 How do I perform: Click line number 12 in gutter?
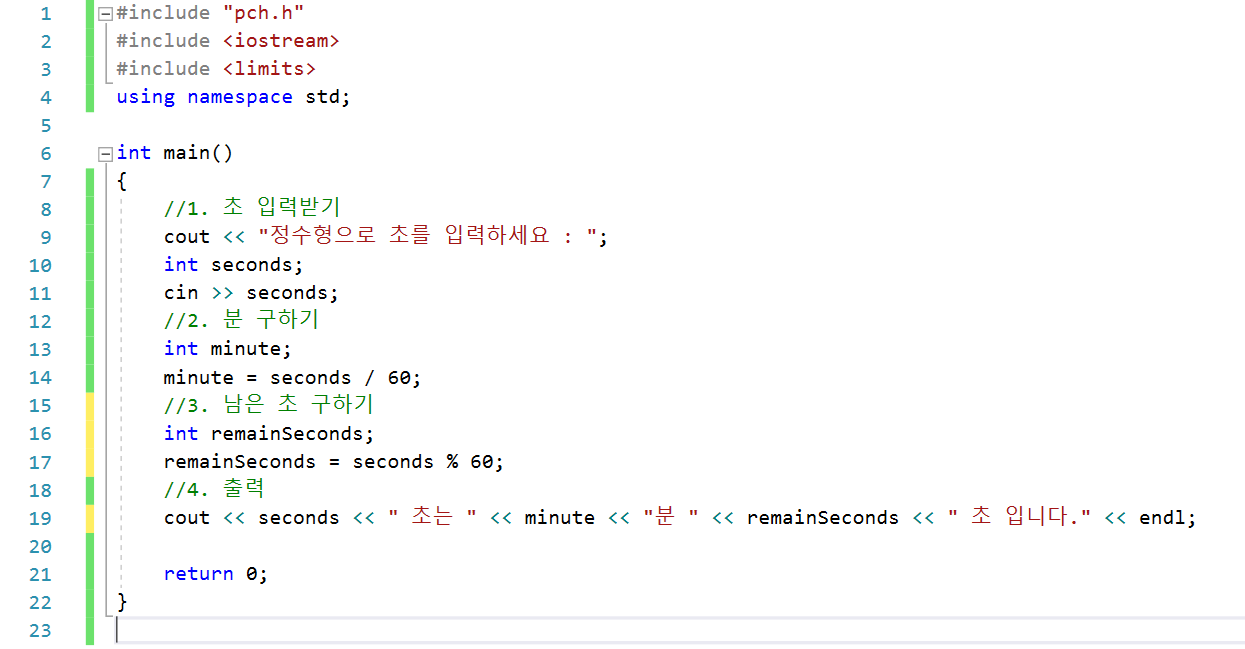tap(40, 321)
